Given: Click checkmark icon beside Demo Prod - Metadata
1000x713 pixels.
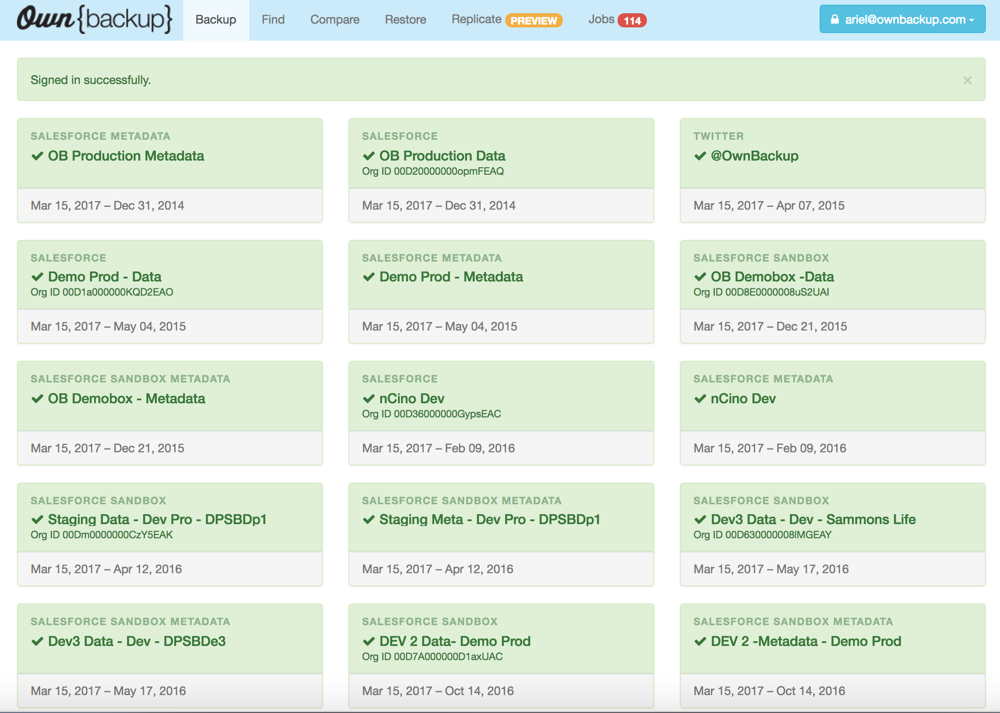Looking at the screenshot, I should (369, 277).
